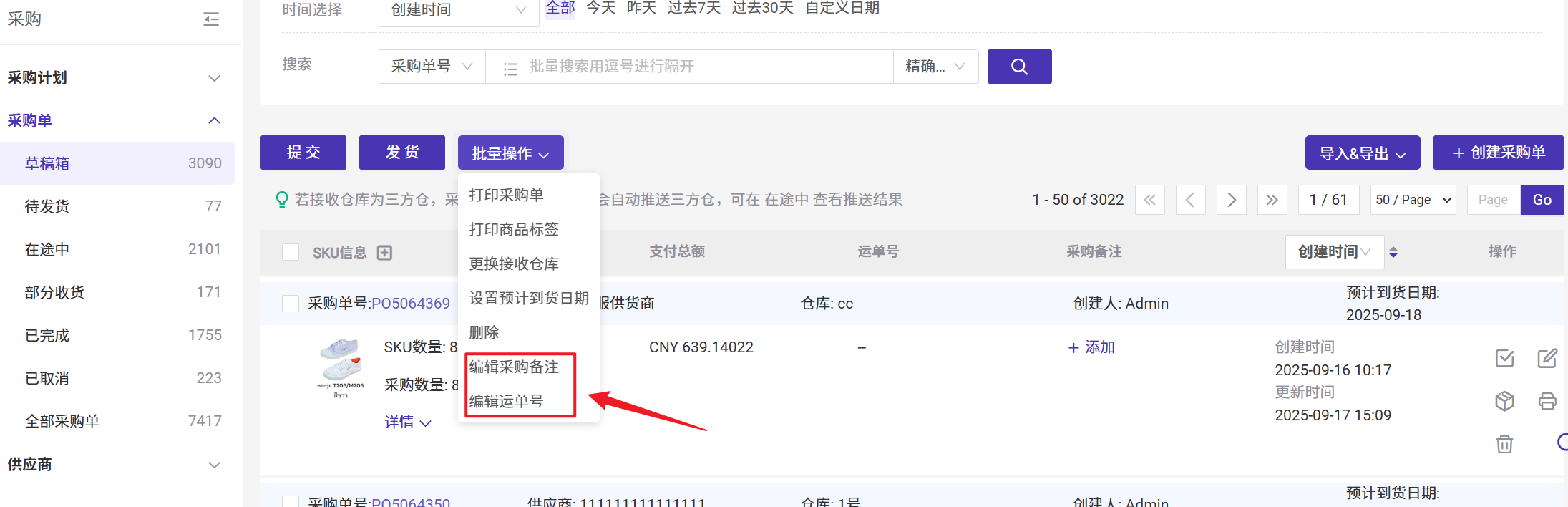Toggle the select-all checkbox in table header
Screen dimensions: 1568x507
[291, 252]
